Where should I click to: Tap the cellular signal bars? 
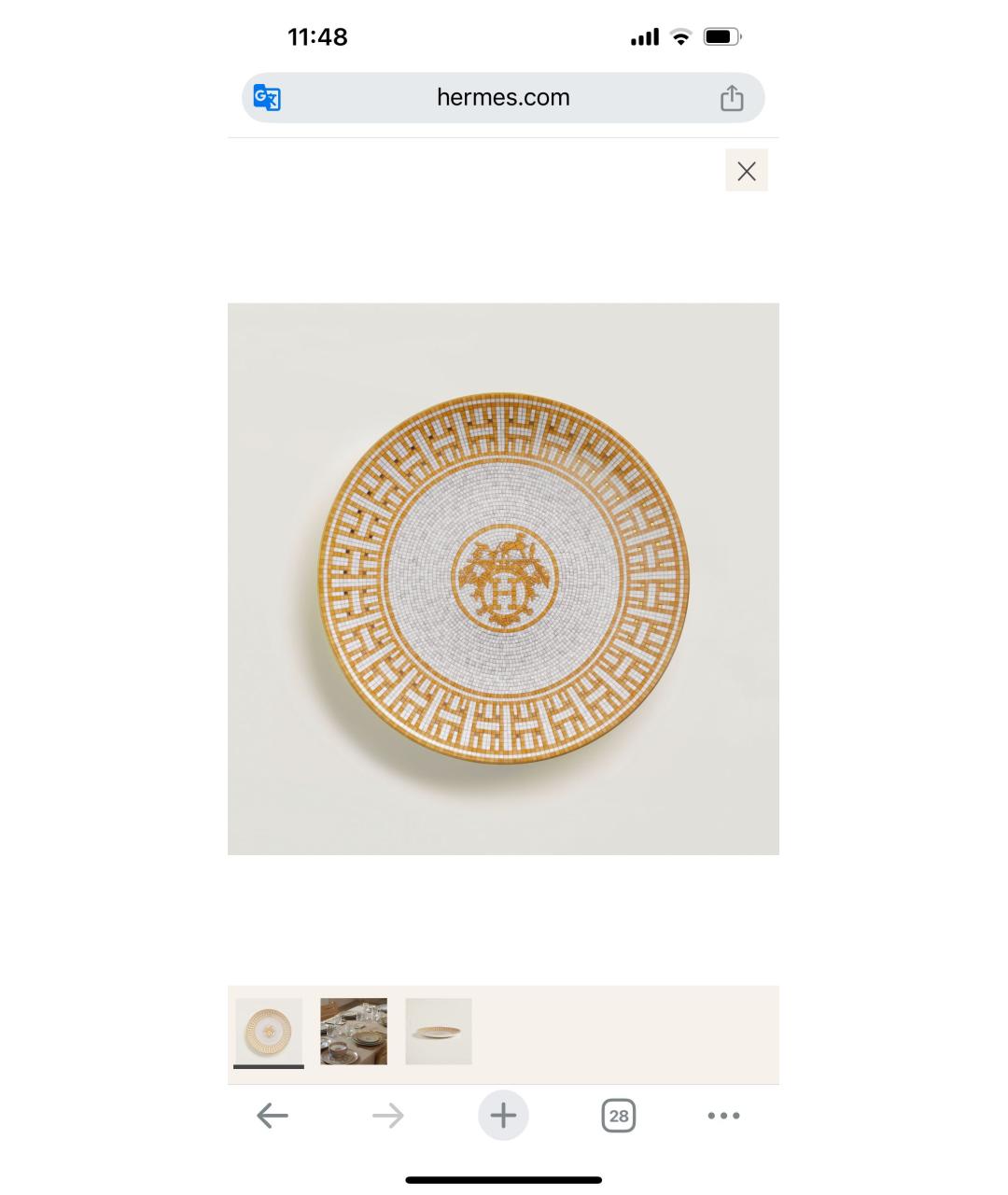[645, 37]
